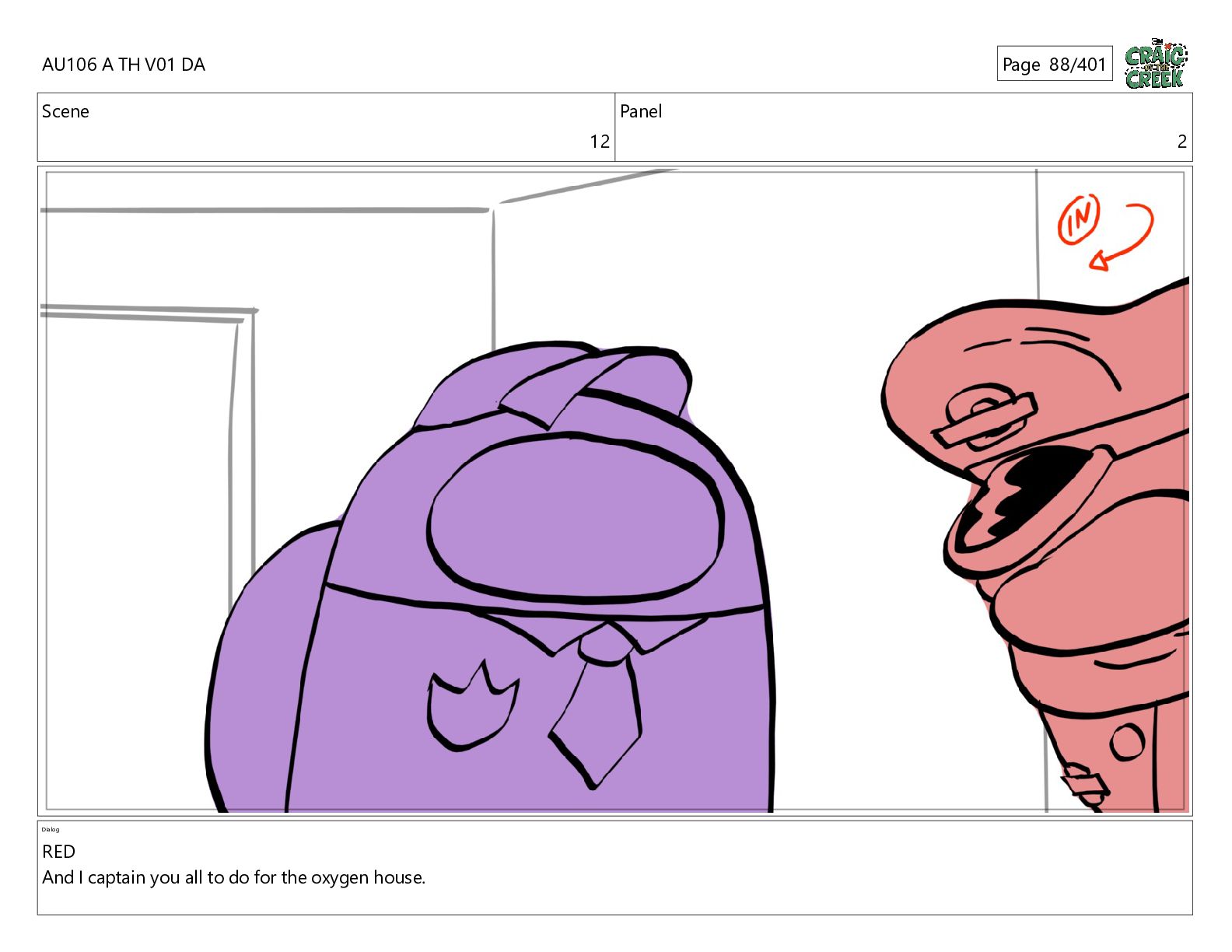Click the 'RED' speaker name
Viewport: 1232px width, 952px height.
point(59,852)
